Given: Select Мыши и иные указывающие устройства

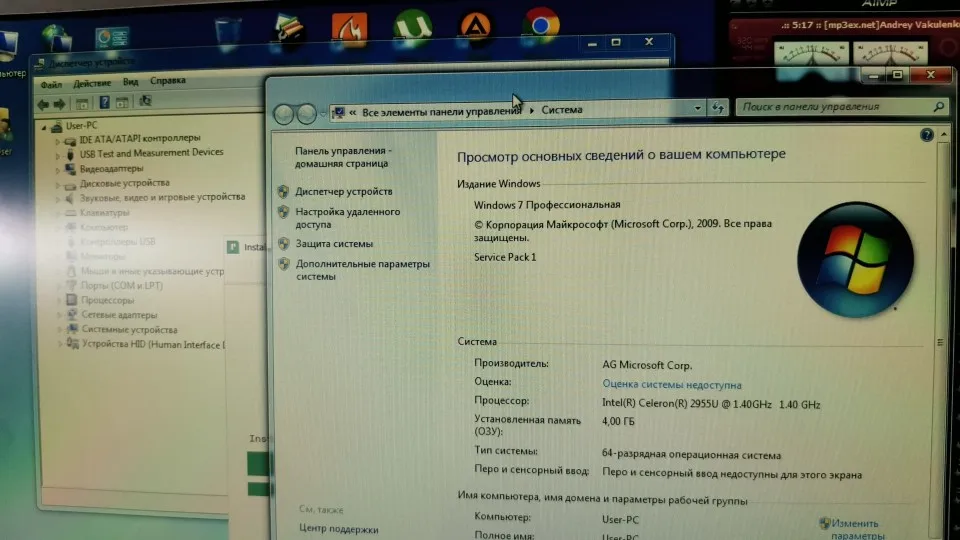Looking at the screenshot, I should point(152,271).
